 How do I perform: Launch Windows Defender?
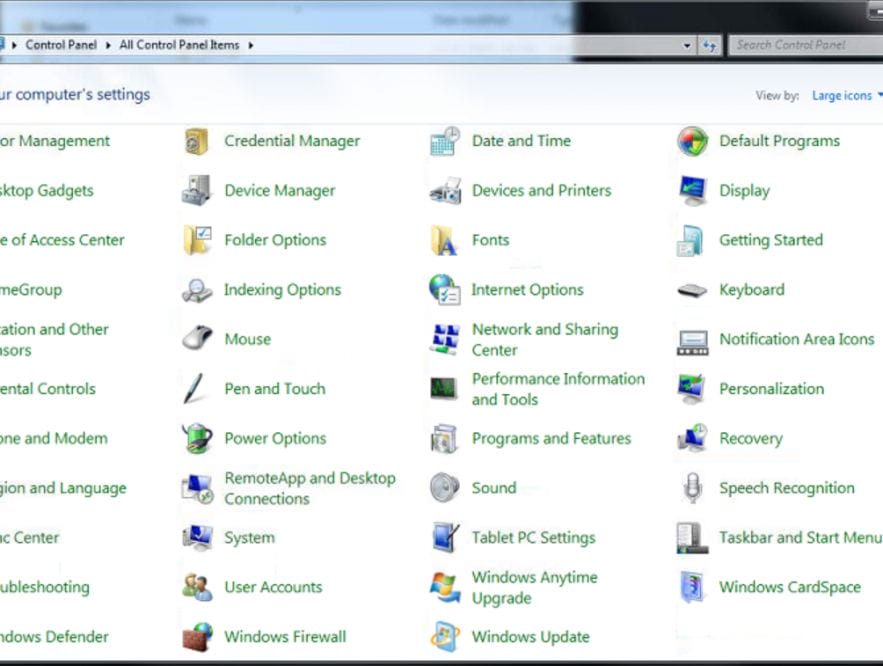point(53,637)
